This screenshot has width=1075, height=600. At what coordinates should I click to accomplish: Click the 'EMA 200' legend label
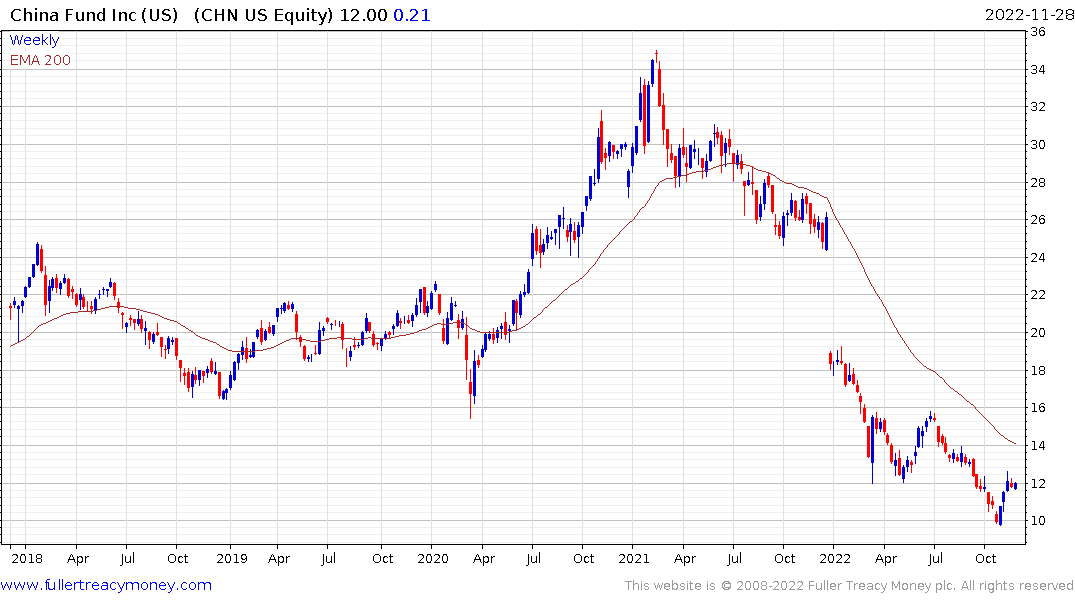(40, 60)
